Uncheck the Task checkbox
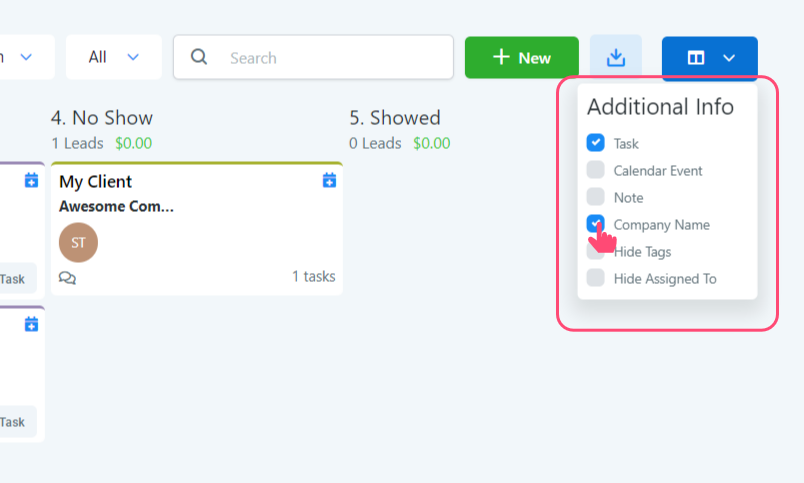Screen dimensions: 804x483 click(596, 143)
